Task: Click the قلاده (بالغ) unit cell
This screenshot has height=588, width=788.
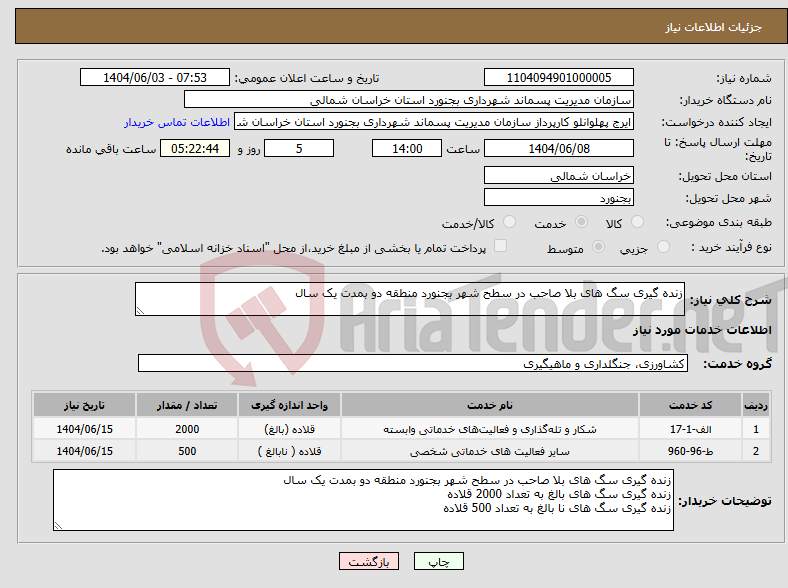Action: tap(289, 429)
